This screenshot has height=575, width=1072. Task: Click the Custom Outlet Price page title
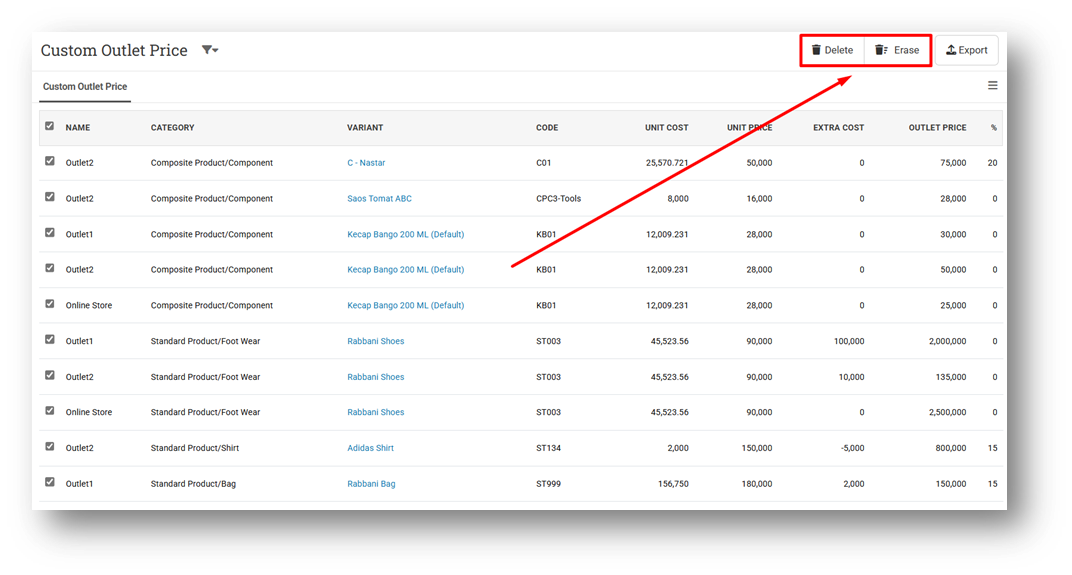click(113, 50)
